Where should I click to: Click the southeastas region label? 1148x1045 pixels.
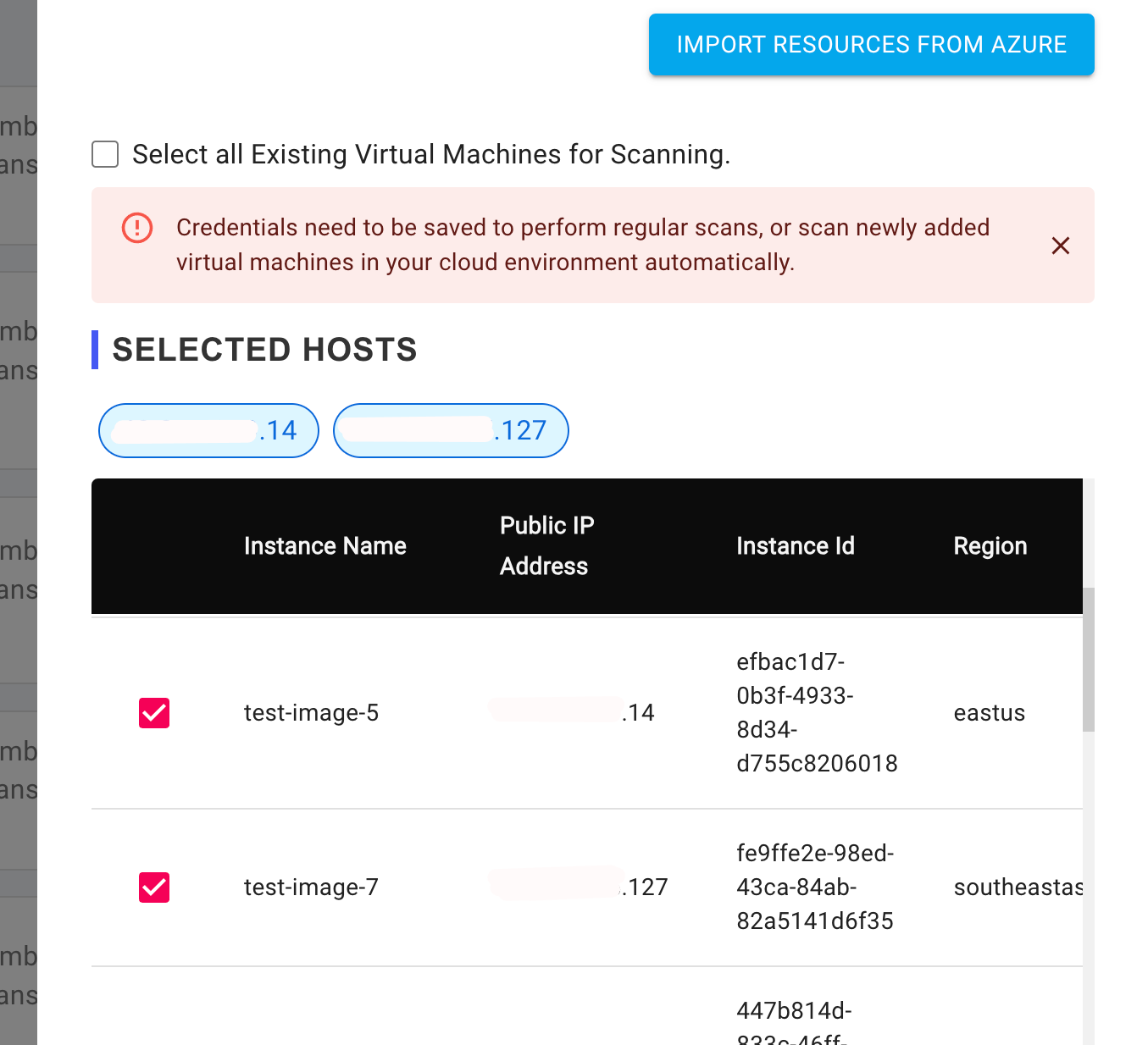click(1018, 887)
